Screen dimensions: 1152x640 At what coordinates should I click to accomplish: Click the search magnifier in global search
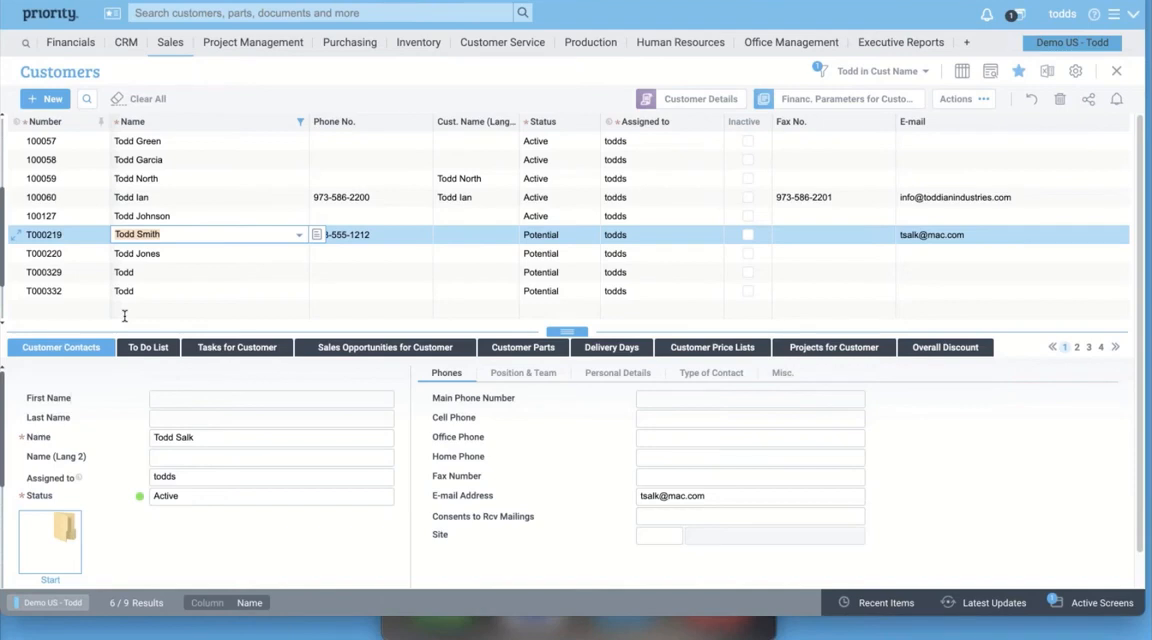click(x=522, y=12)
